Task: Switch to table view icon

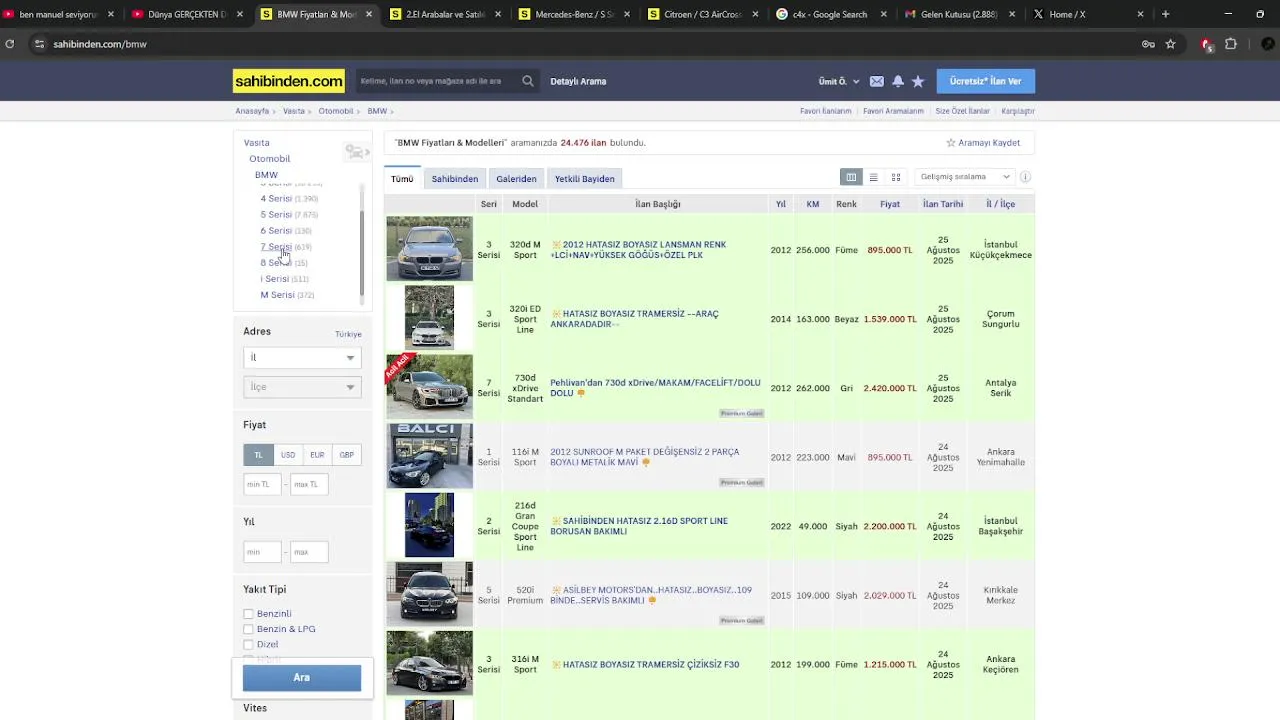Action: pyautogui.click(x=851, y=177)
